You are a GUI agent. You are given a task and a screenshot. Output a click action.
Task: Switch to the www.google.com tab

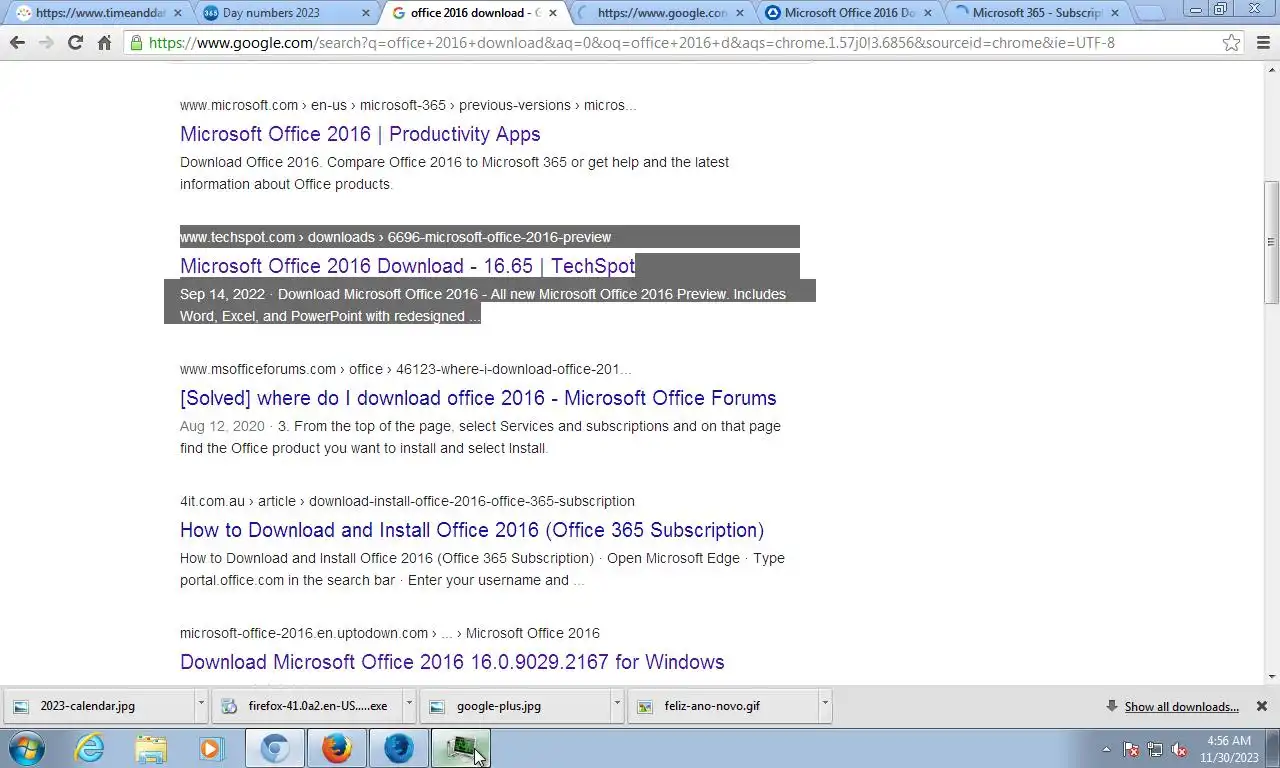(x=662, y=13)
